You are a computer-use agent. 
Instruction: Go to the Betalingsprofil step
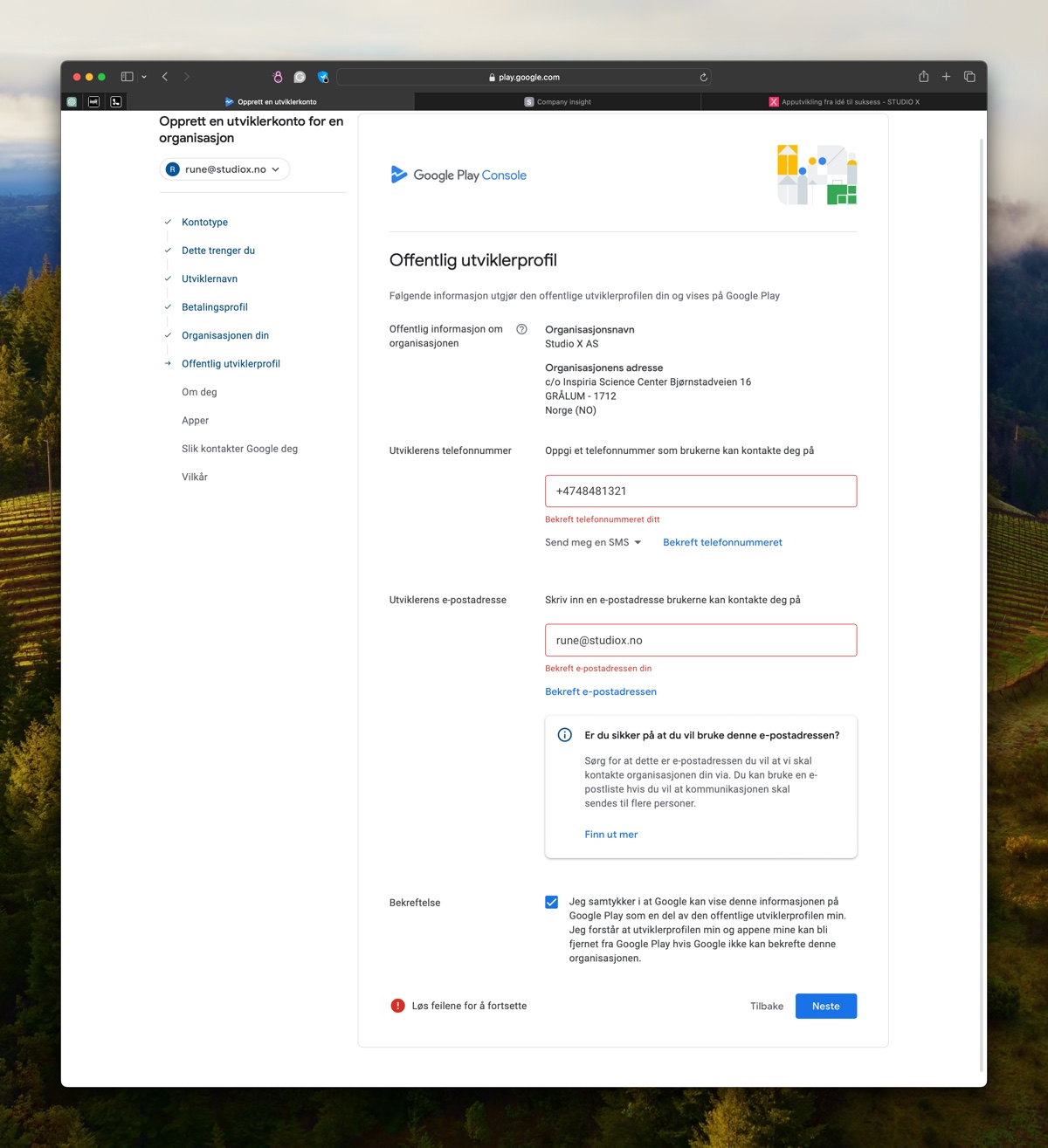[215, 307]
